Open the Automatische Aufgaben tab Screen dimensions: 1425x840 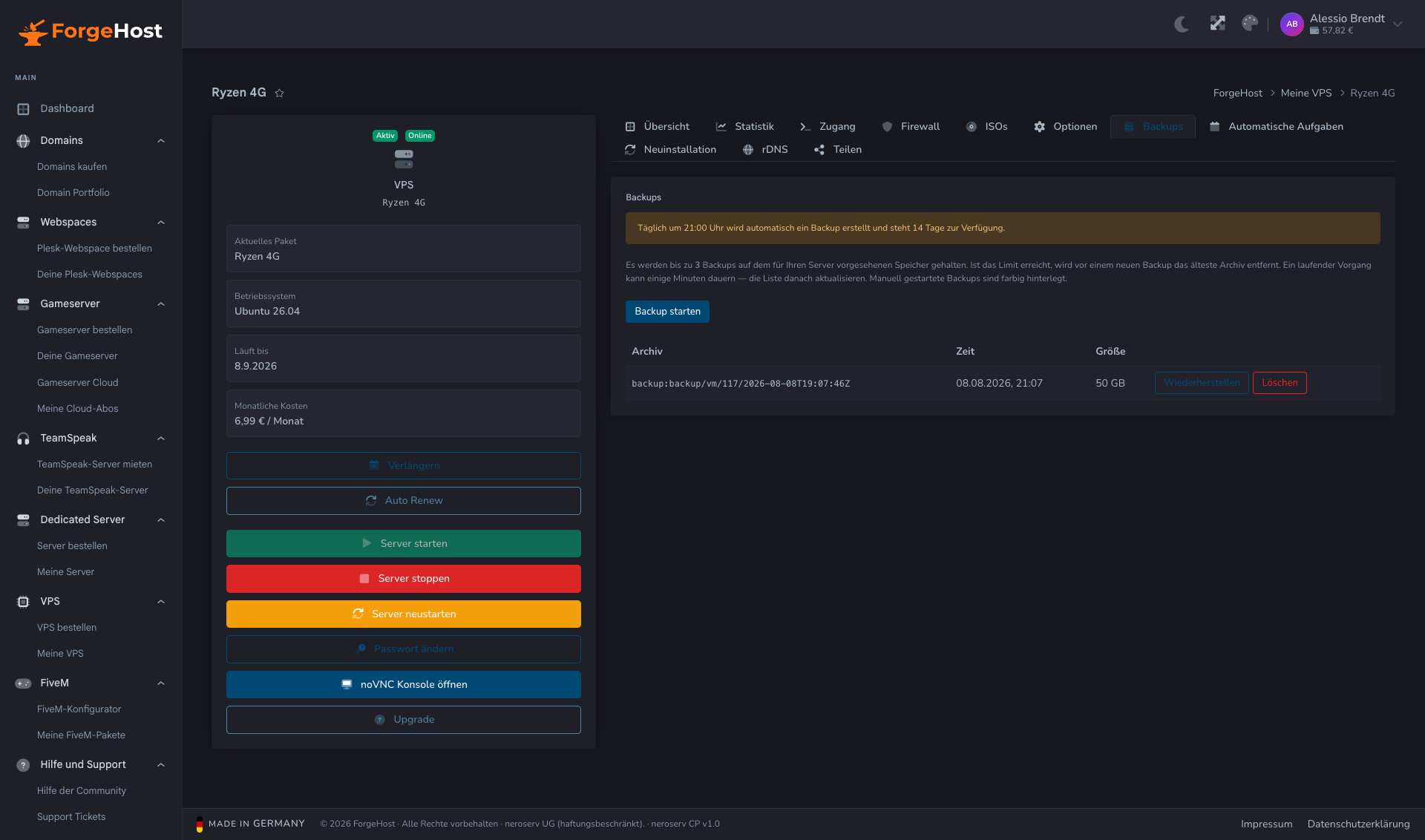pyautogui.click(x=1277, y=127)
